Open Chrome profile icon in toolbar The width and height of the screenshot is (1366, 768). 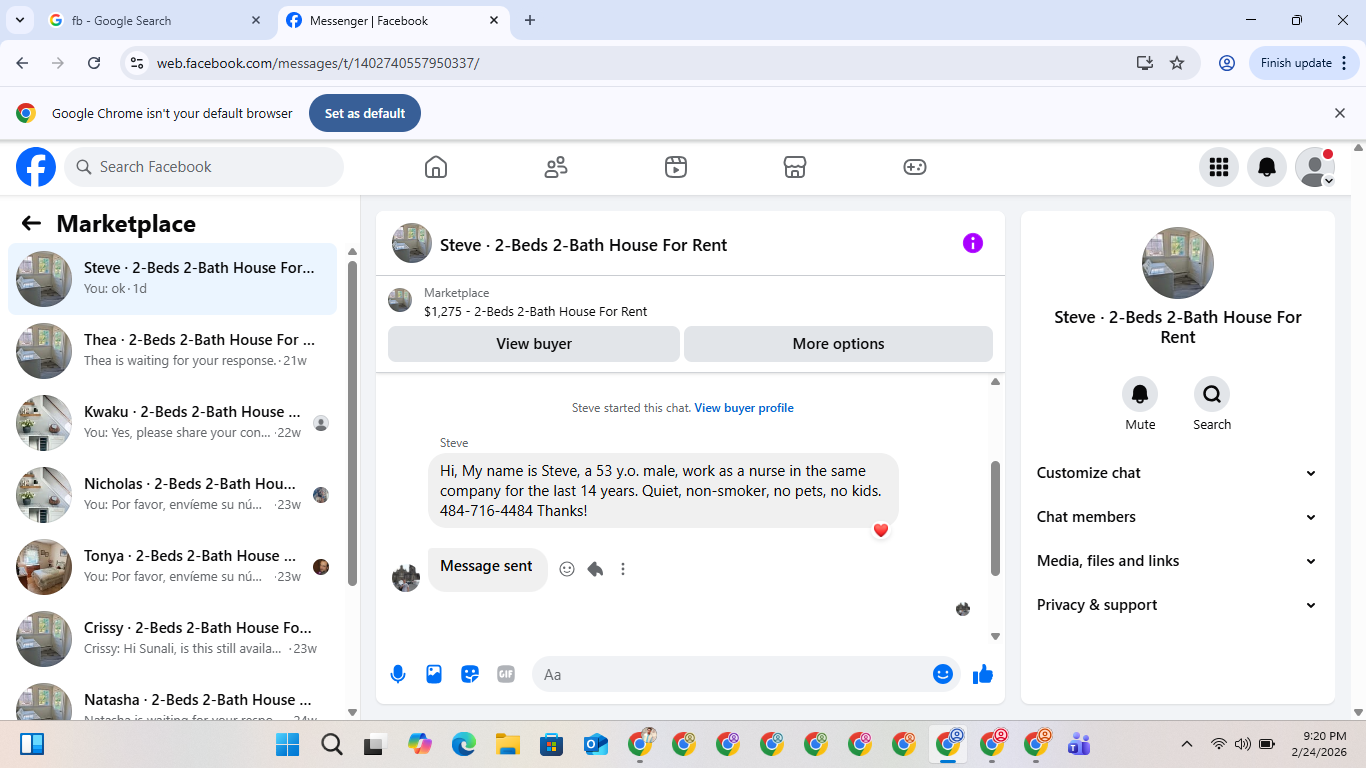1227,62
